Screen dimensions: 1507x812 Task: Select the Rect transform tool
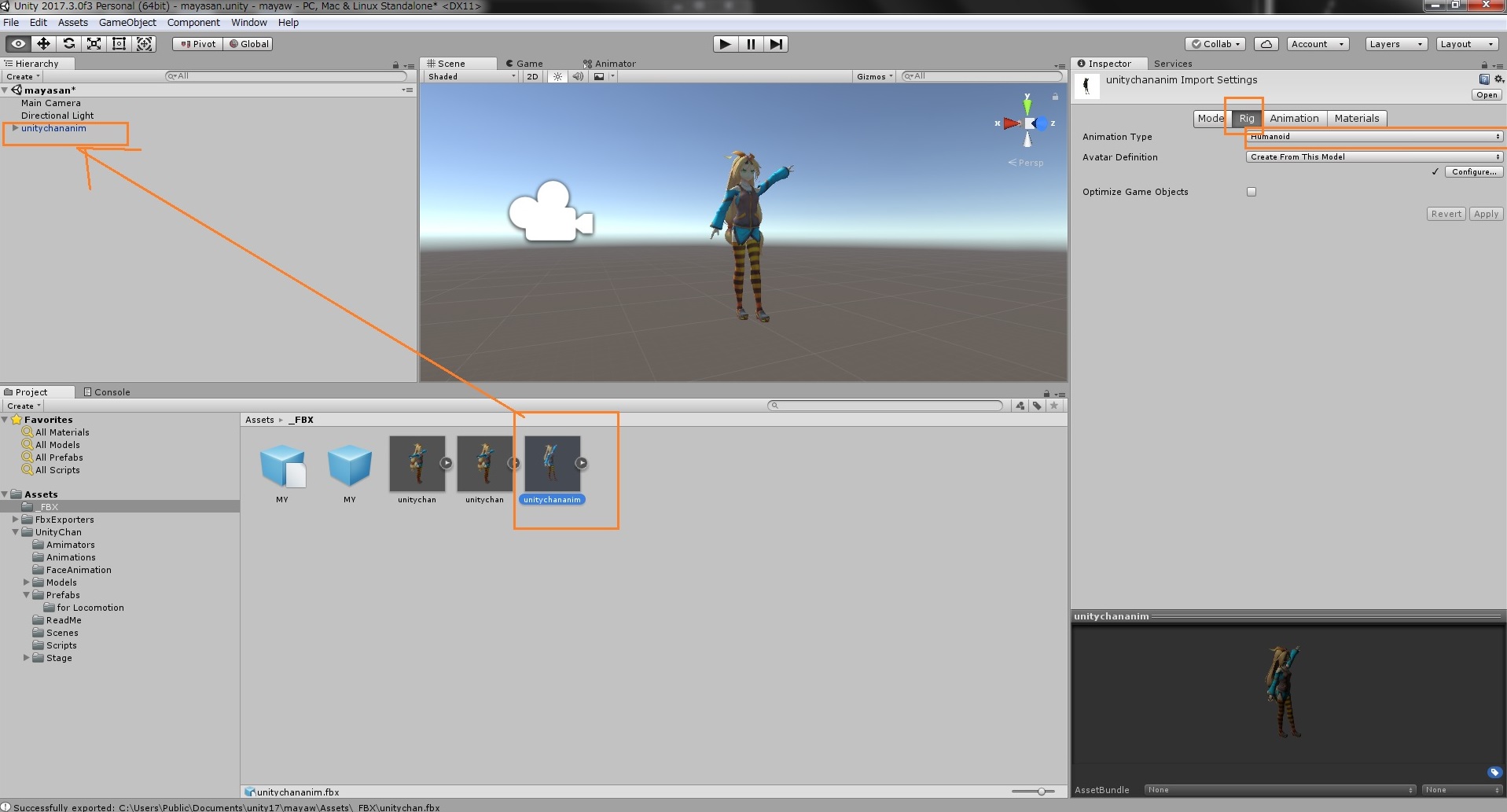point(119,44)
